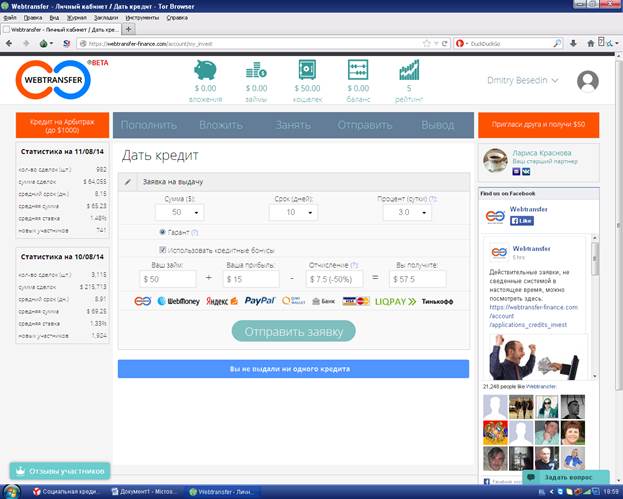Click the safe wallet icon
The image size is (623, 499).
[307, 70]
